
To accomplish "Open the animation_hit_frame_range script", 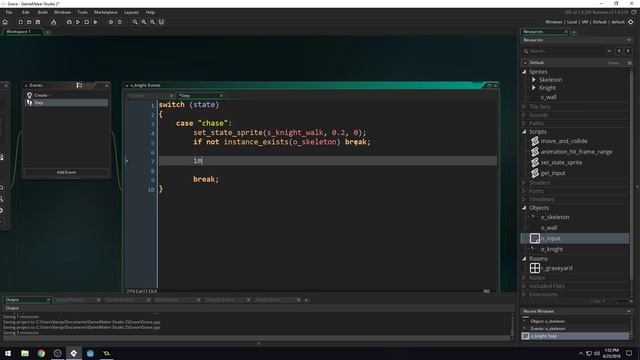I will (576, 152).
